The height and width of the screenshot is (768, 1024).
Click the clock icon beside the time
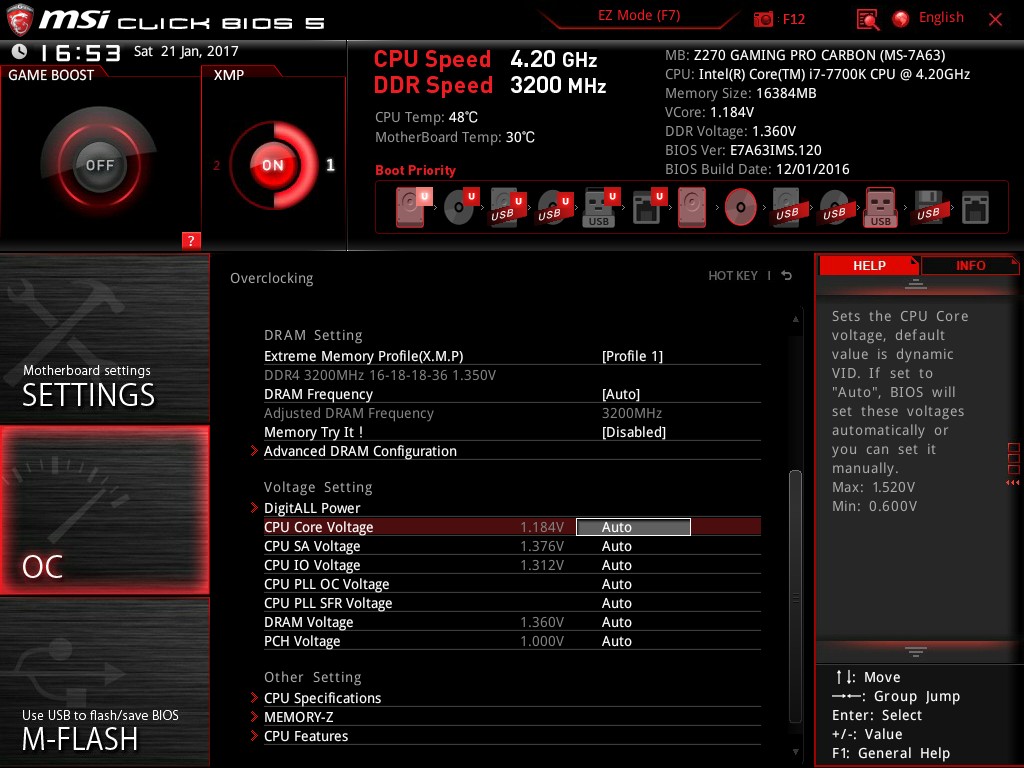(20, 51)
